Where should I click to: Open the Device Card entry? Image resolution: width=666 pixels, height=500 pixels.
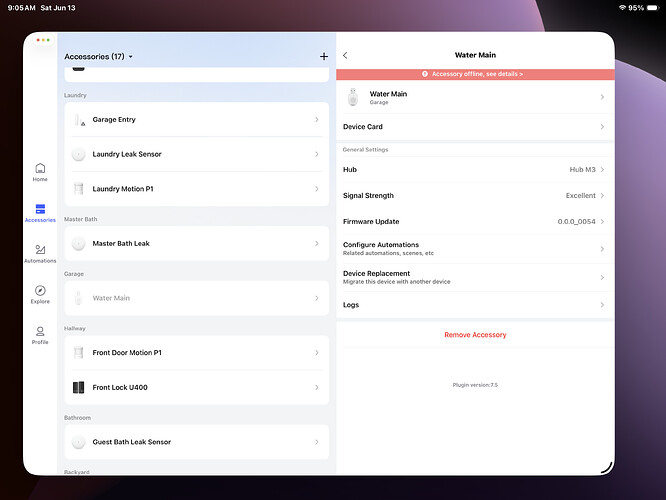(475, 127)
